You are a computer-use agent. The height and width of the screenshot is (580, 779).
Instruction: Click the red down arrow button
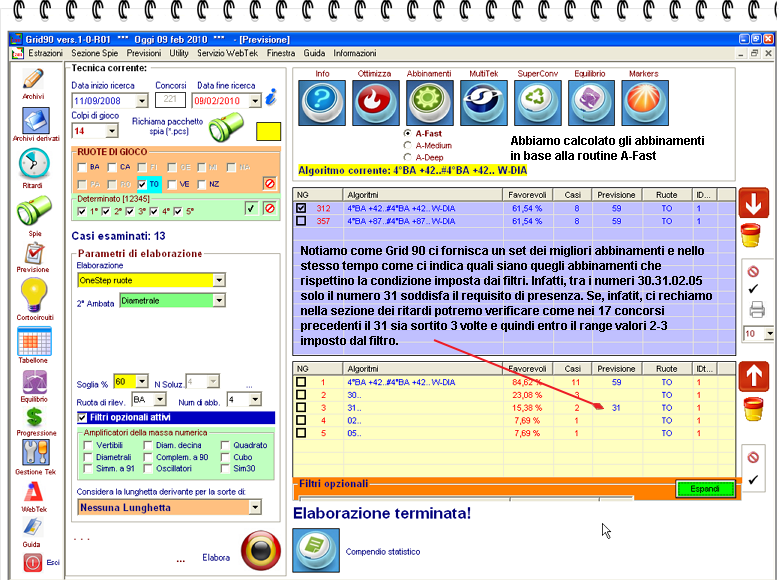coord(754,203)
